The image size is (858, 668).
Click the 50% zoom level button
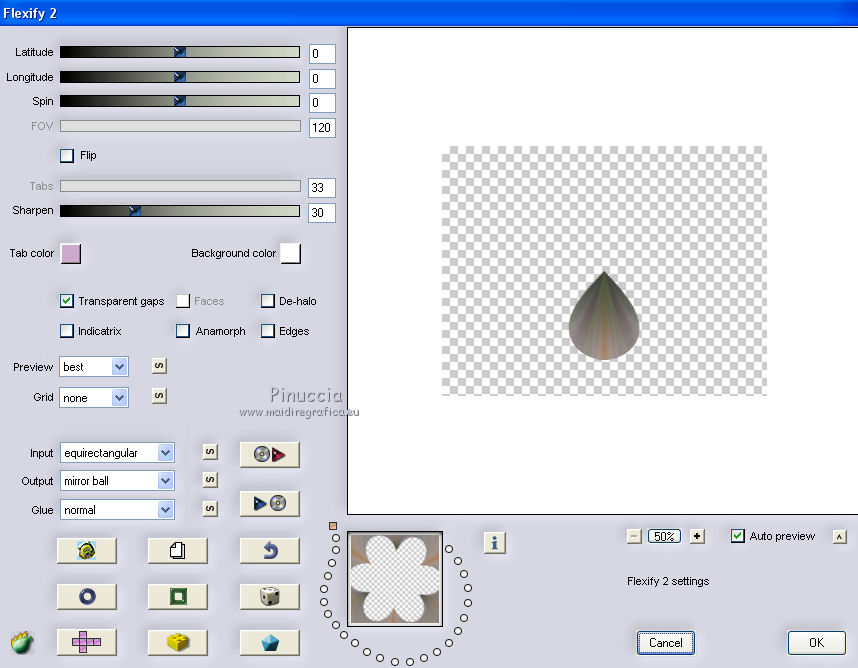click(x=664, y=536)
